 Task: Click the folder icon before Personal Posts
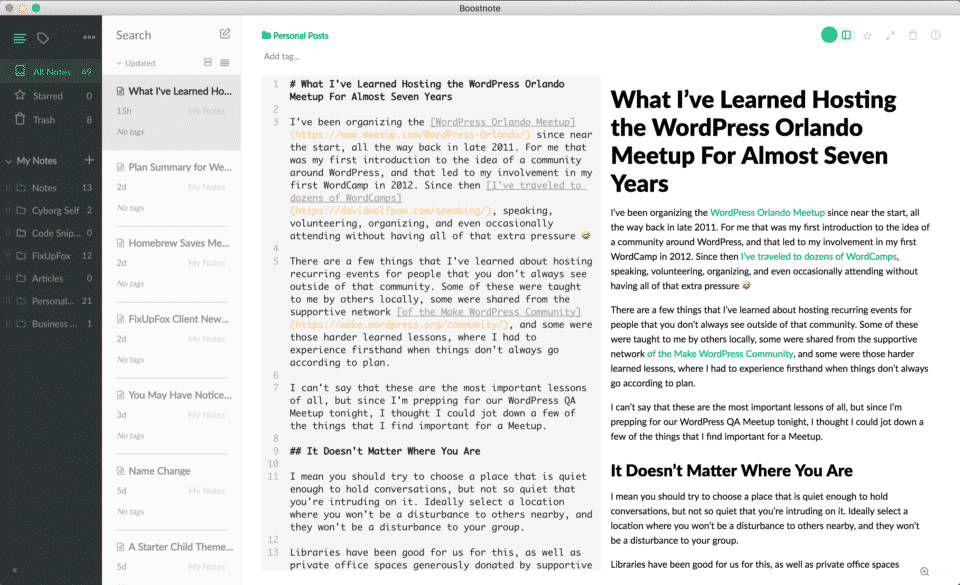(266, 35)
